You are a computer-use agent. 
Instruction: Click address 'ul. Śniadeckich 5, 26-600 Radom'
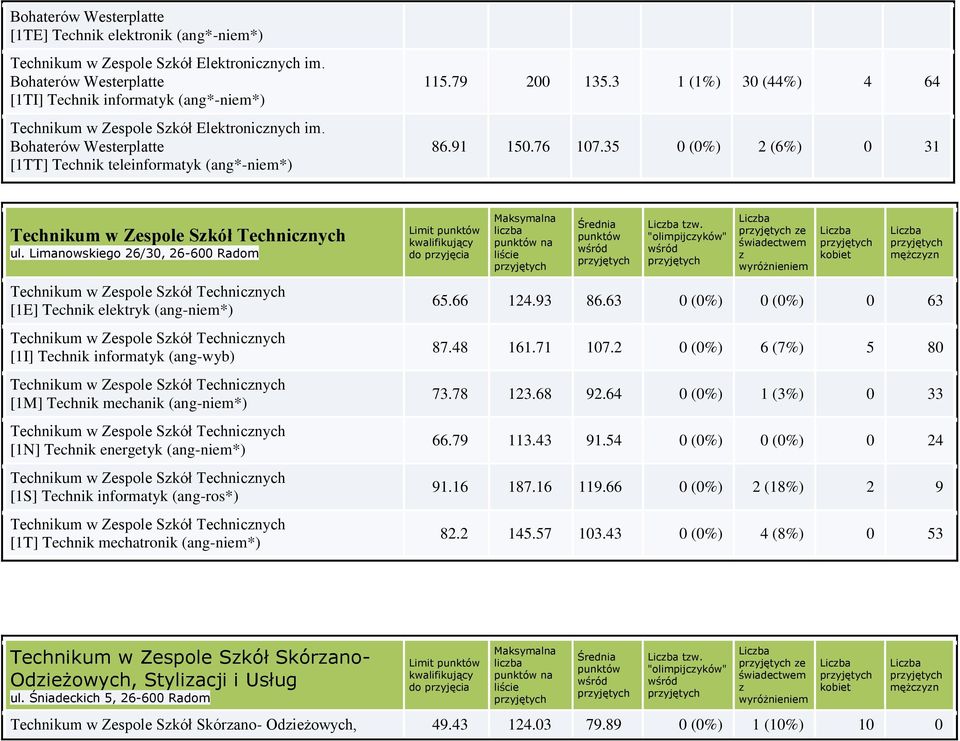point(110,698)
